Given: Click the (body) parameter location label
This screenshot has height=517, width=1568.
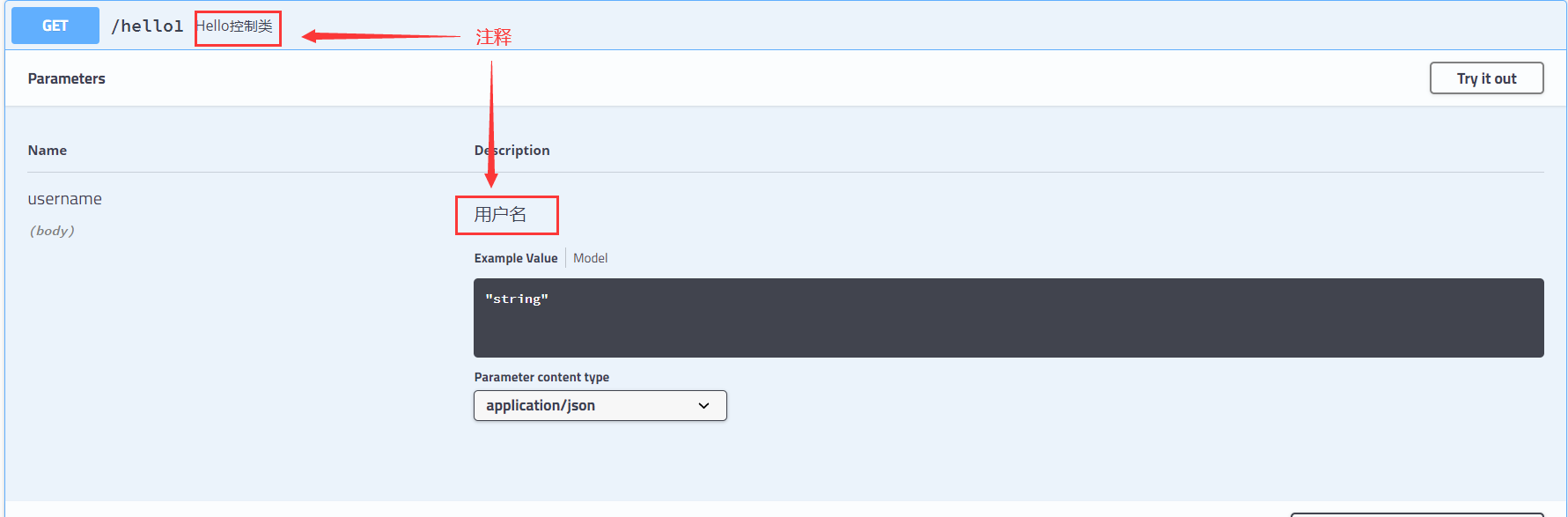Looking at the screenshot, I should (x=52, y=231).
